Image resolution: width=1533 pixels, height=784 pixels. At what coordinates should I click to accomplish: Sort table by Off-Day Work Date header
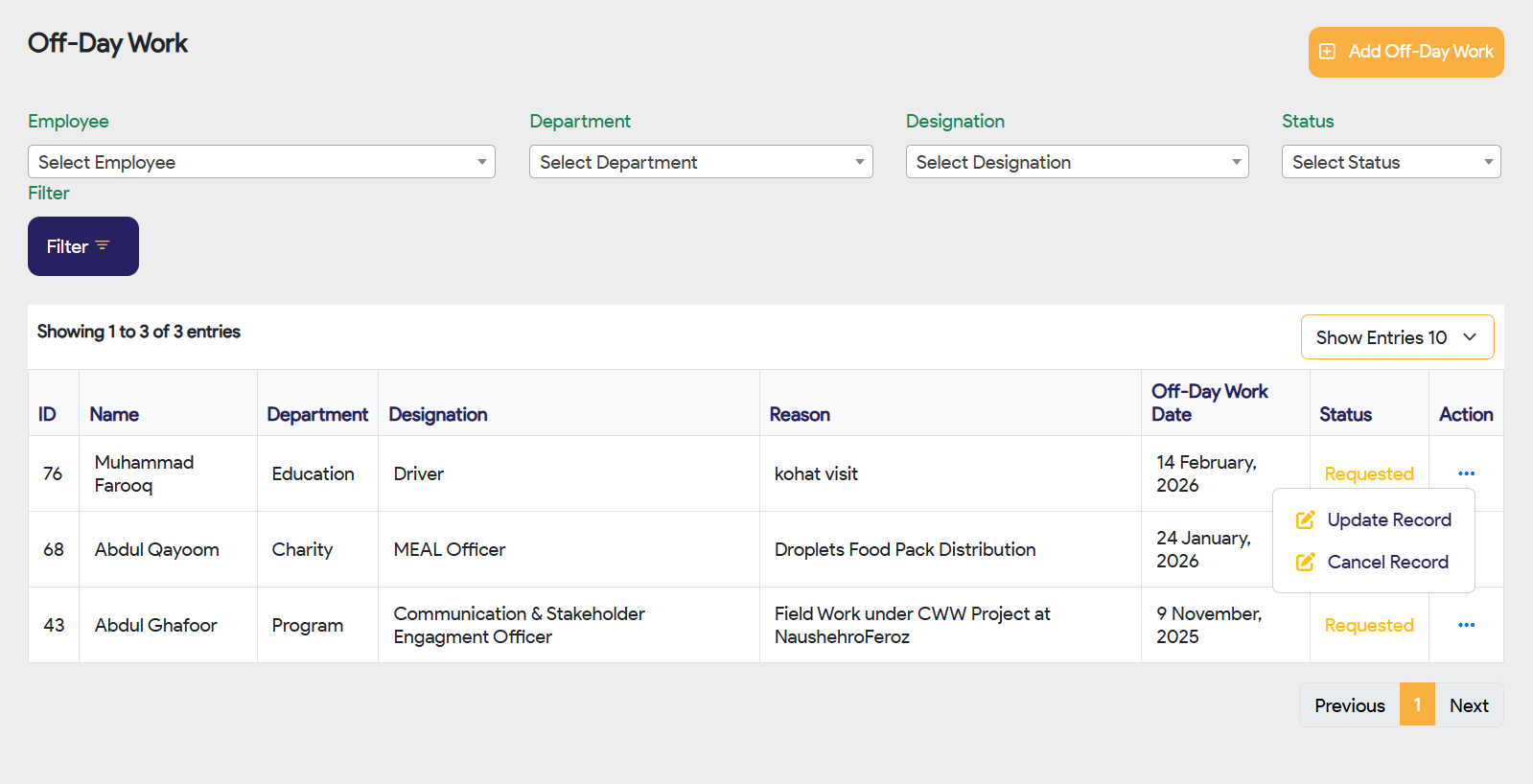pyautogui.click(x=1209, y=403)
